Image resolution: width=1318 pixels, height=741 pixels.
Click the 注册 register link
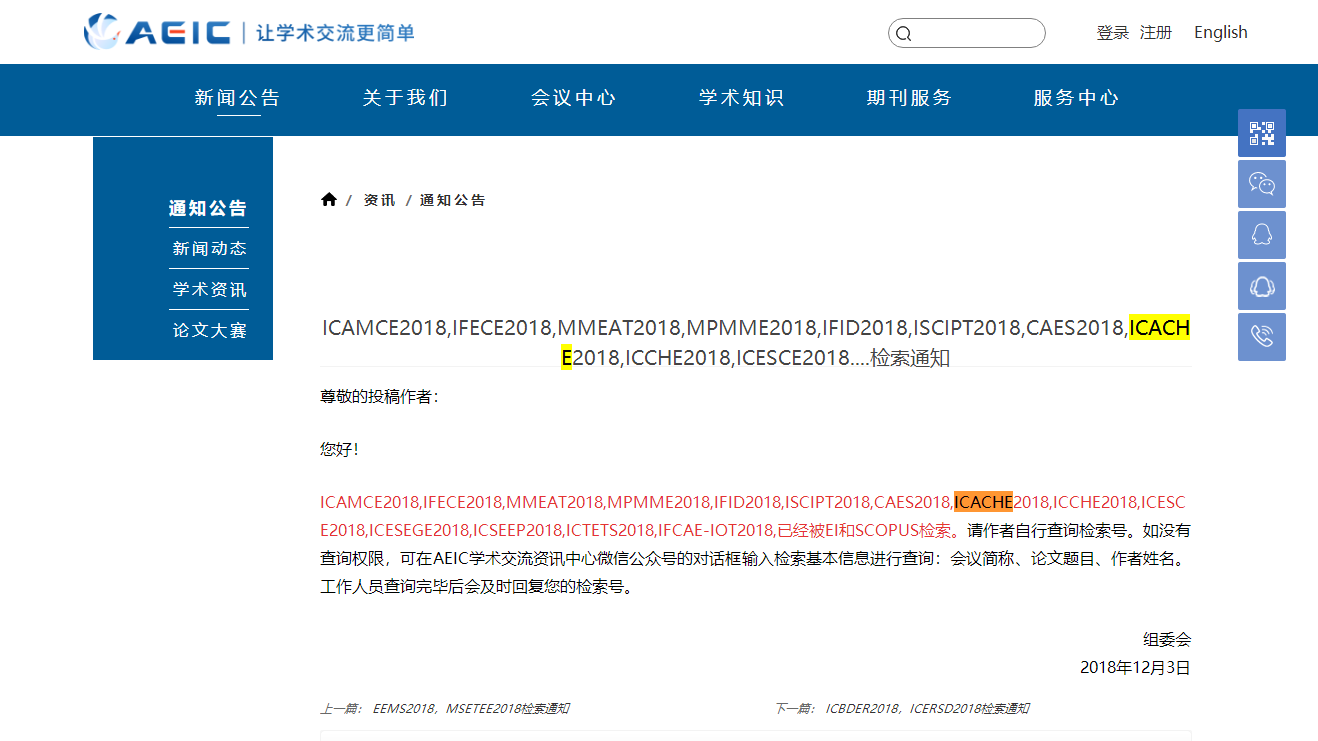1156,33
